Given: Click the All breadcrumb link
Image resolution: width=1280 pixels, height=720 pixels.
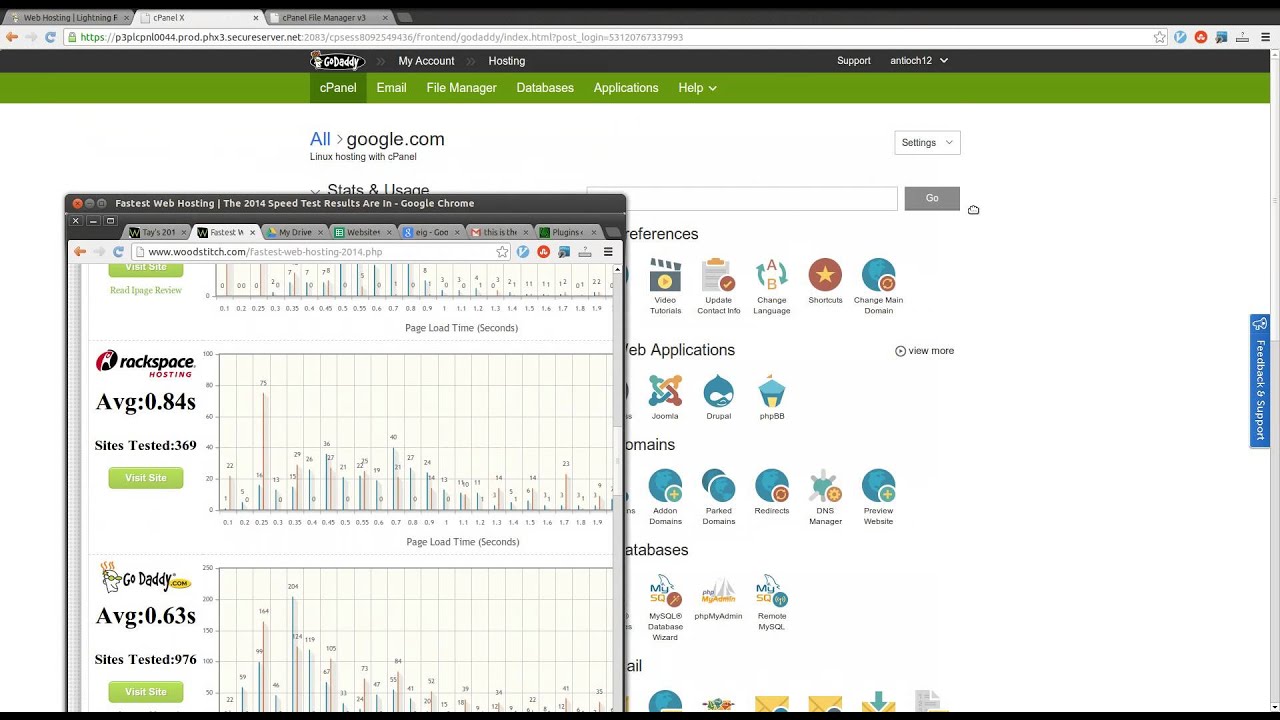Looking at the screenshot, I should click(x=320, y=139).
